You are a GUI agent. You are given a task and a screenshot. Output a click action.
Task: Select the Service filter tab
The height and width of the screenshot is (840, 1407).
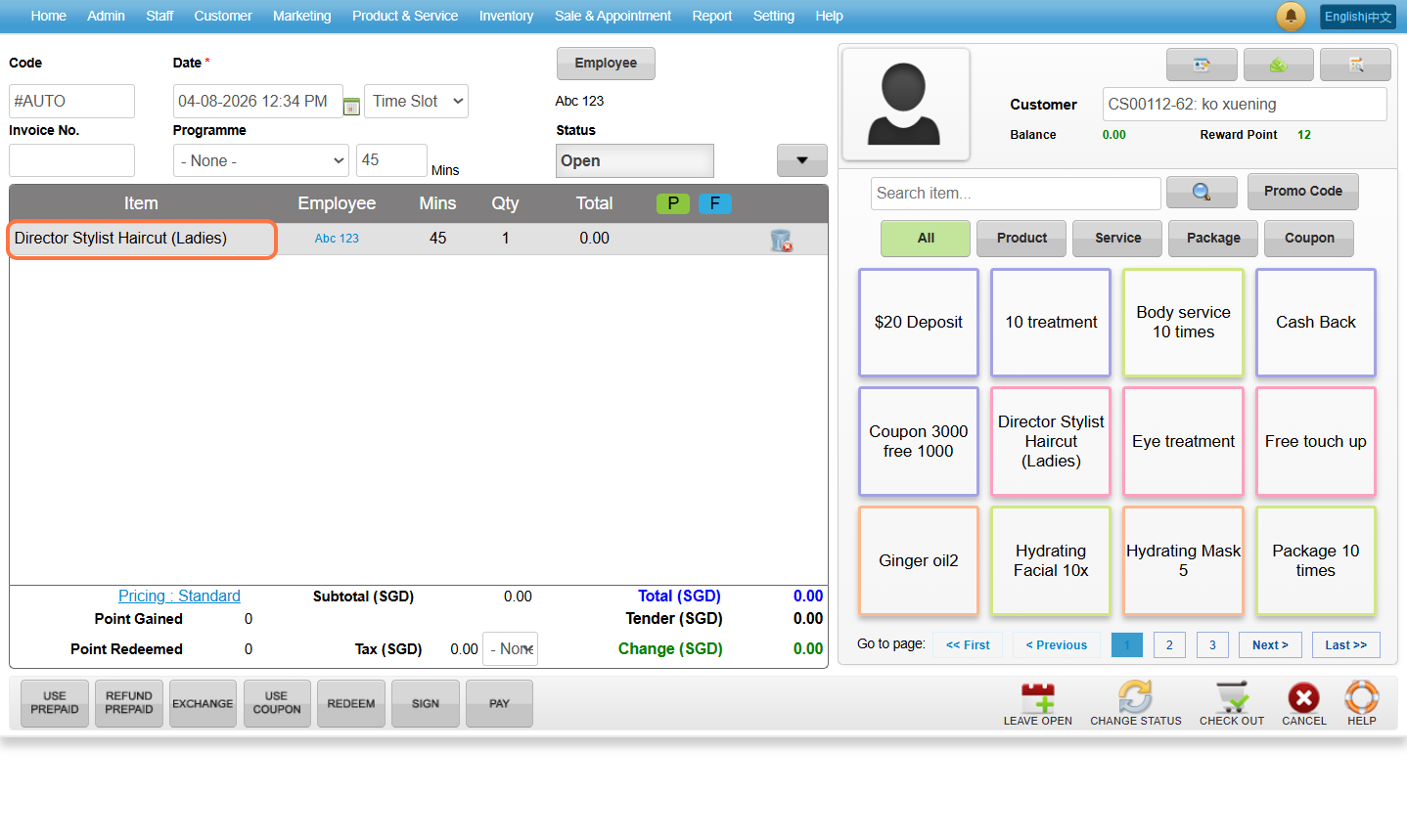(1117, 239)
